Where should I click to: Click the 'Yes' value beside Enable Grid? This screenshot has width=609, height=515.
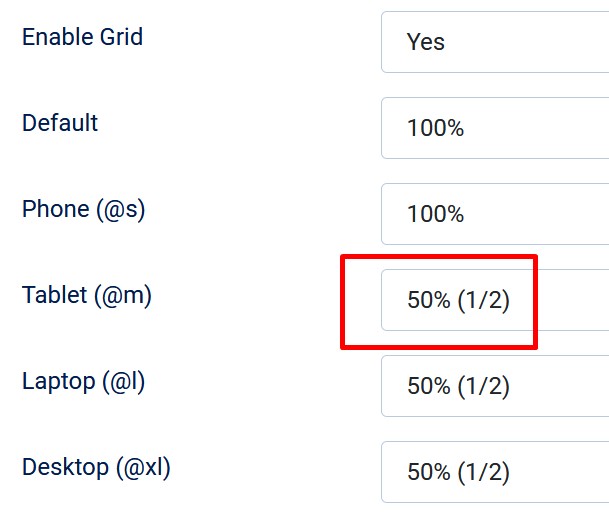pyautogui.click(x=426, y=42)
